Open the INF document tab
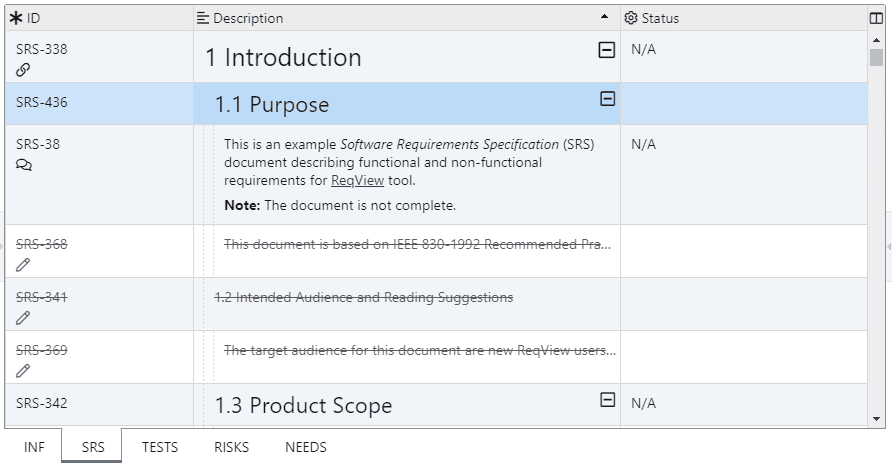Viewport: 896px width, 466px height. [34, 447]
